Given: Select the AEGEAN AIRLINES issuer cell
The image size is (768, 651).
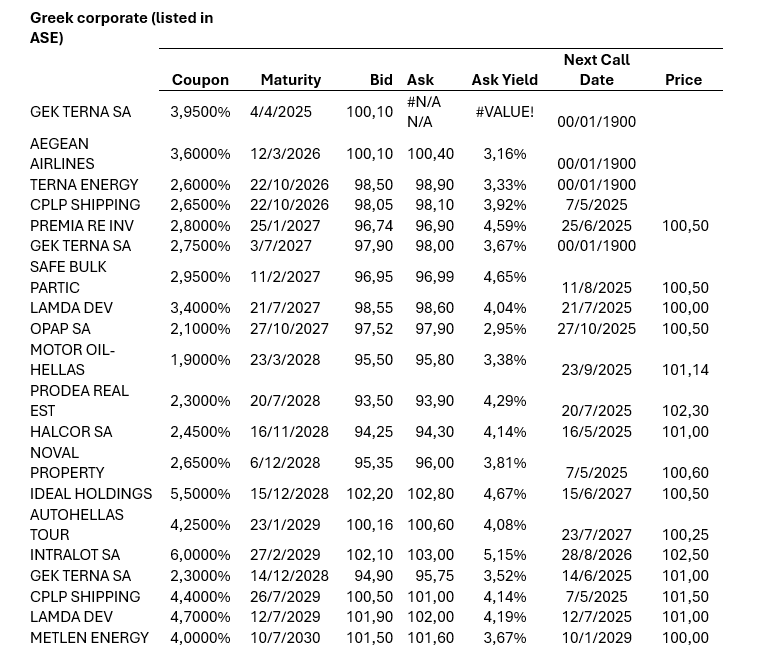Looking at the screenshot, I should coord(62,154).
